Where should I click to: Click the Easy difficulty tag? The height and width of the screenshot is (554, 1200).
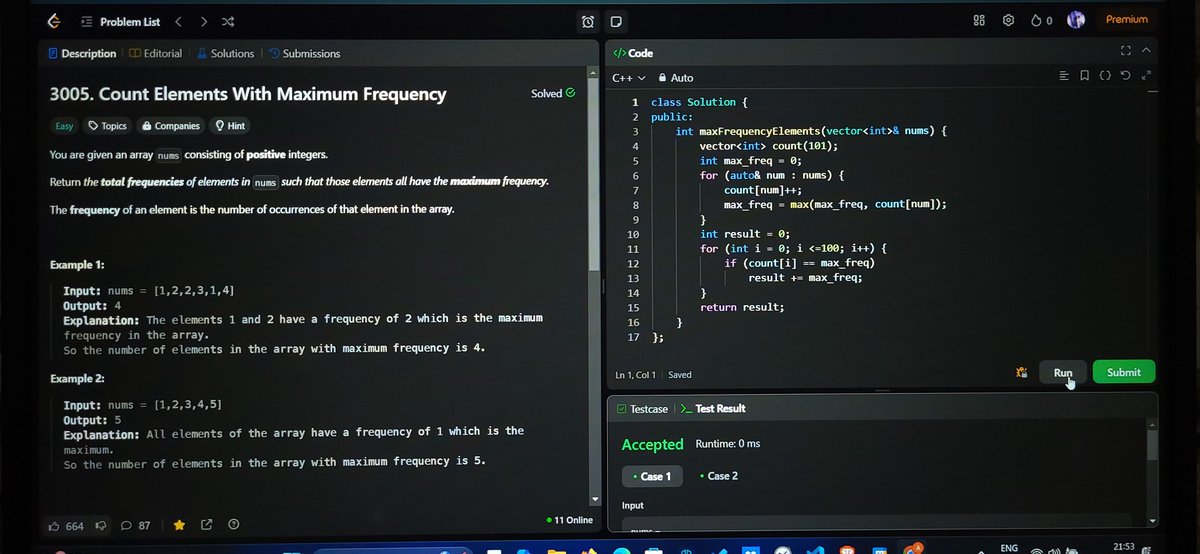coord(65,126)
